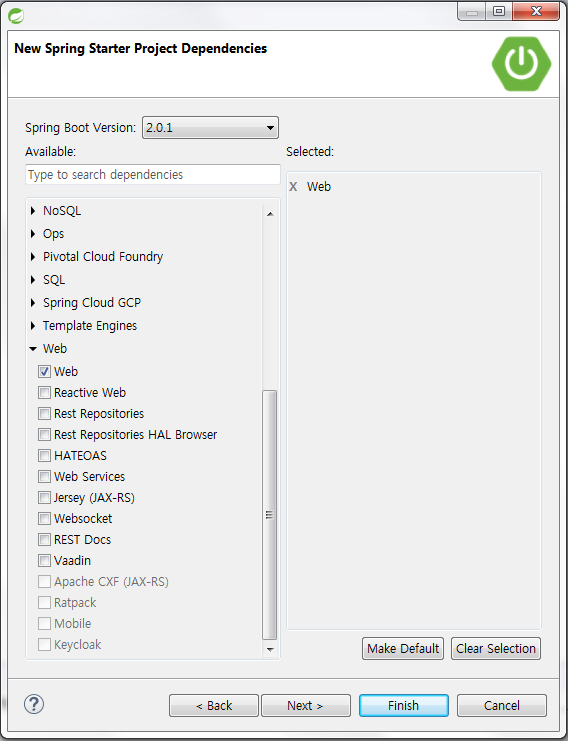
Task: Click the Clear Selection button
Action: click(496, 648)
